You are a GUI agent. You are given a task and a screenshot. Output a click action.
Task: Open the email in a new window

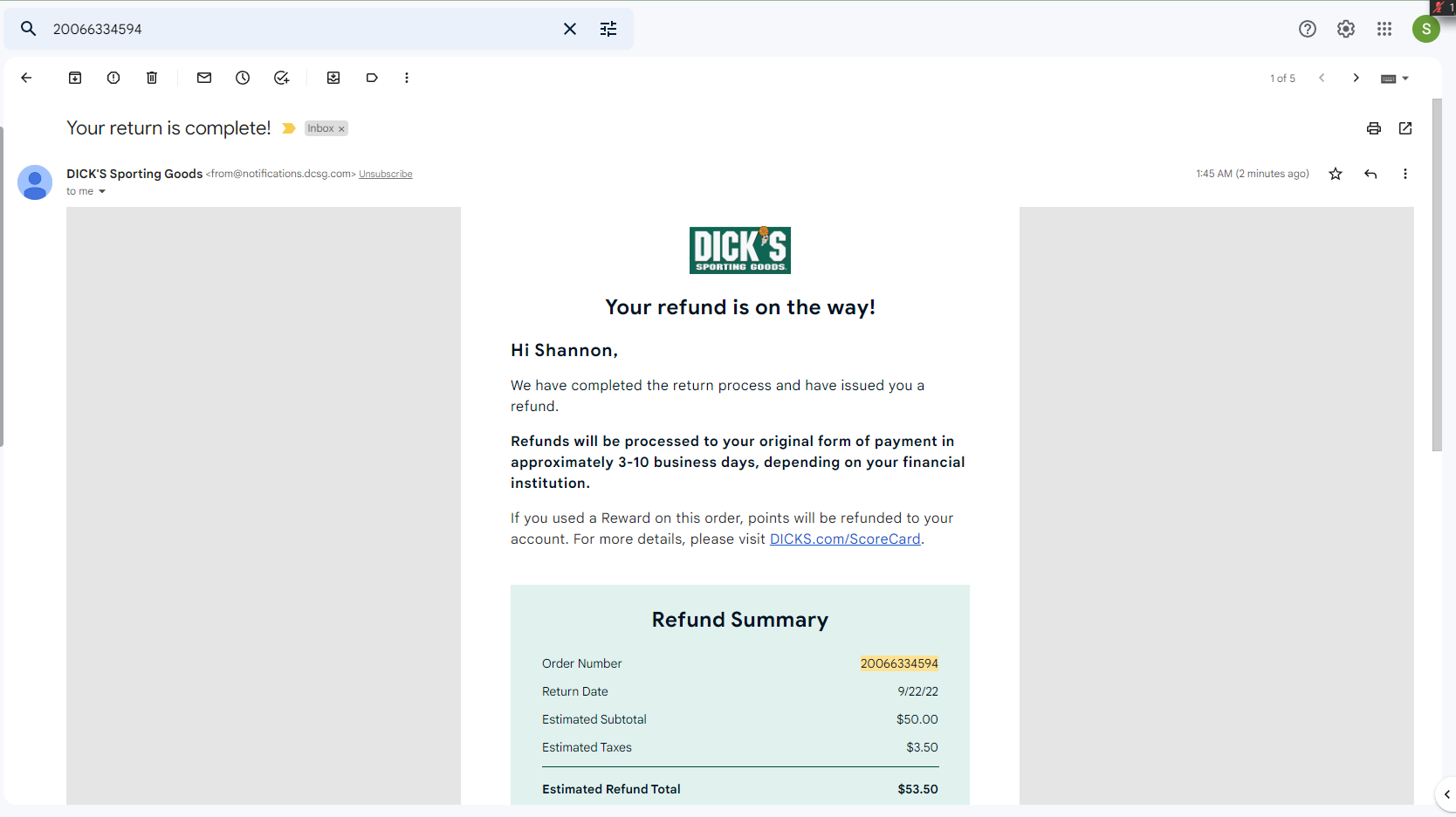click(1405, 128)
